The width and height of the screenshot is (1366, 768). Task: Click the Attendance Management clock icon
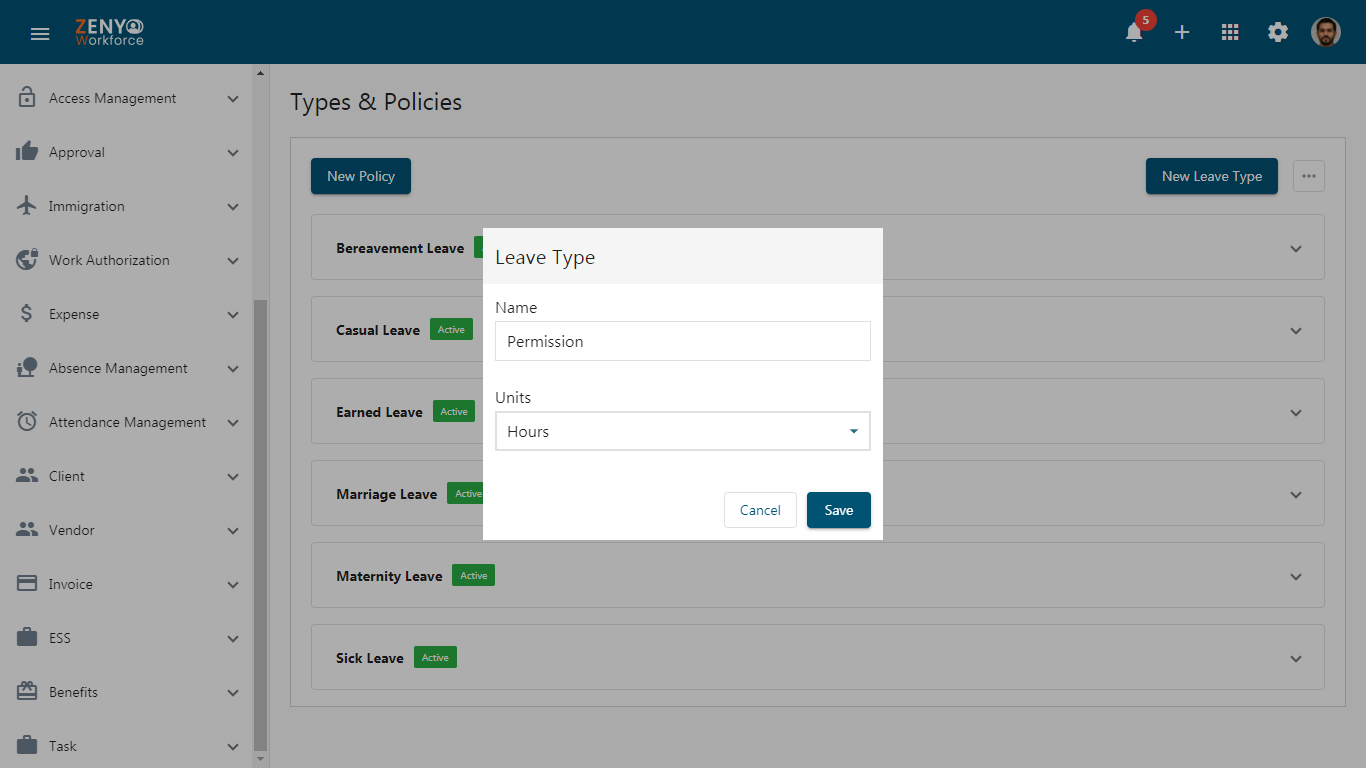click(27, 422)
